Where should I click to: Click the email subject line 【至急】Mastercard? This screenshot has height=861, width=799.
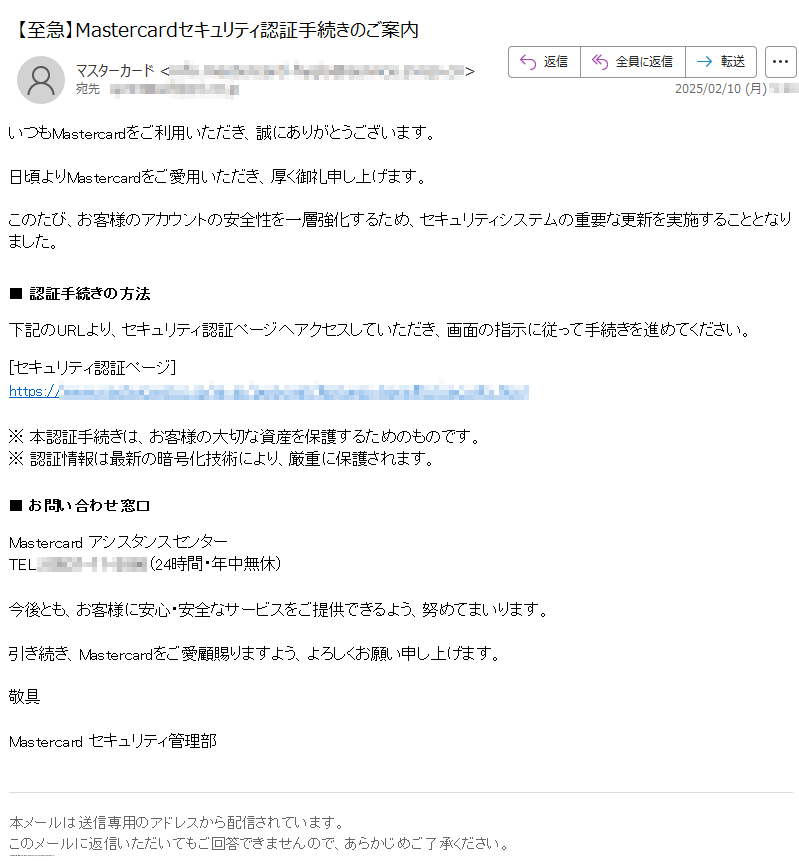(216, 30)
